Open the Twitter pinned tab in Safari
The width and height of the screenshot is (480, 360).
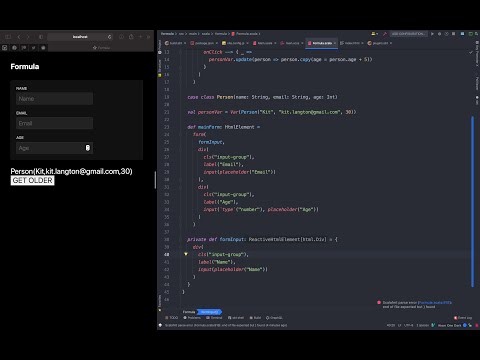(x=33, y=48)
